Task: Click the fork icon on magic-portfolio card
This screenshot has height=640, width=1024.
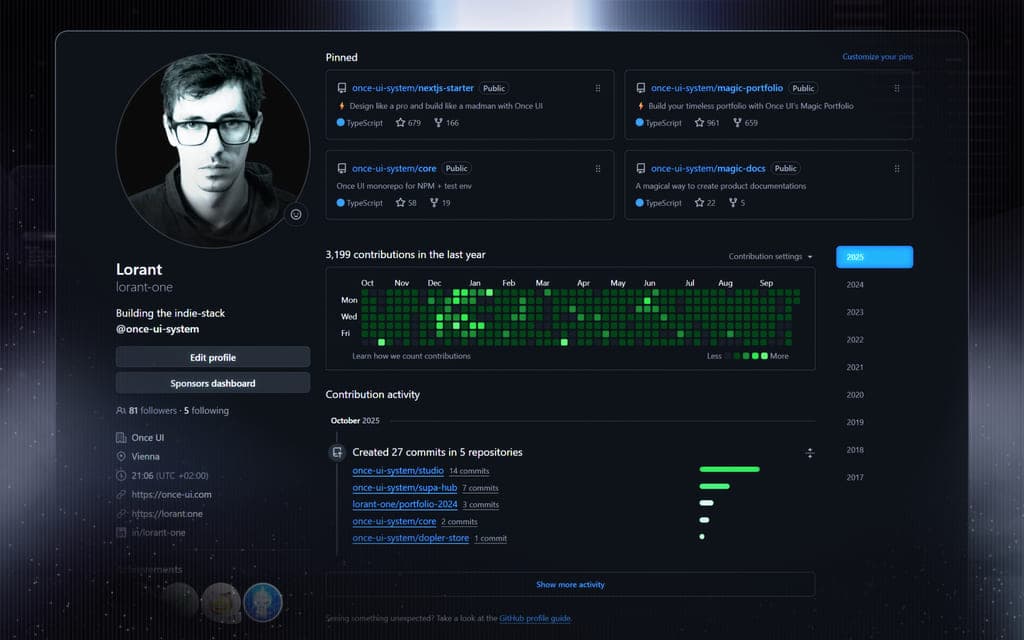Action: pyautogui.click(x=740, y=122)
